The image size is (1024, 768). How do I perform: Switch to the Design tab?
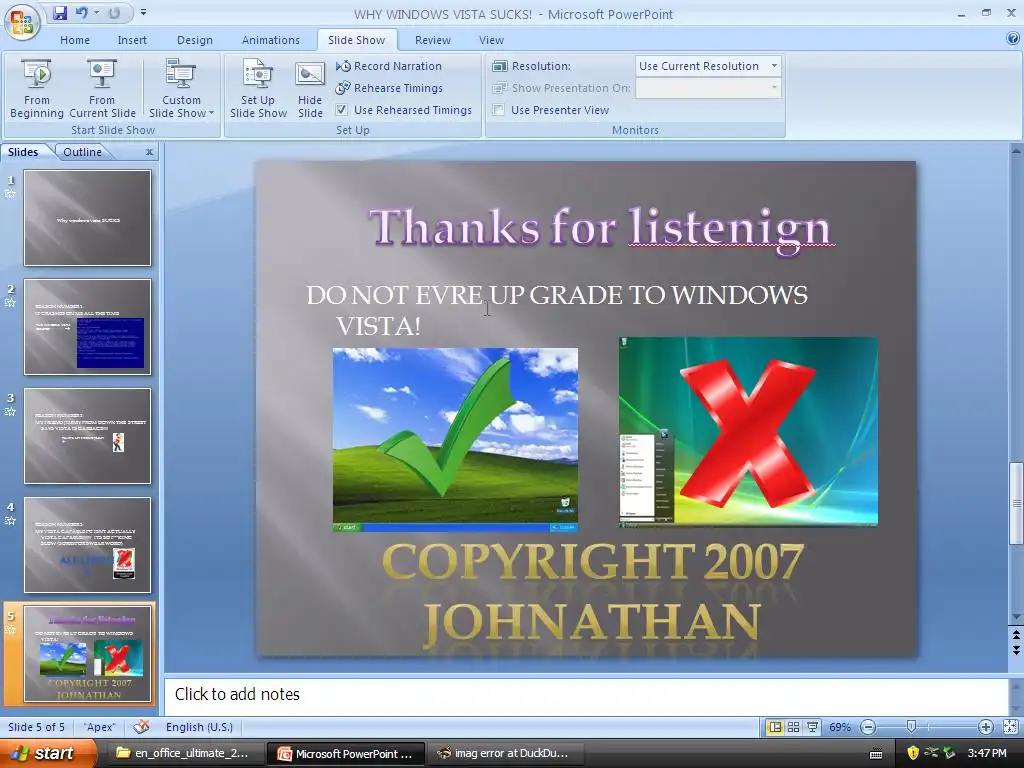point(195,40)
